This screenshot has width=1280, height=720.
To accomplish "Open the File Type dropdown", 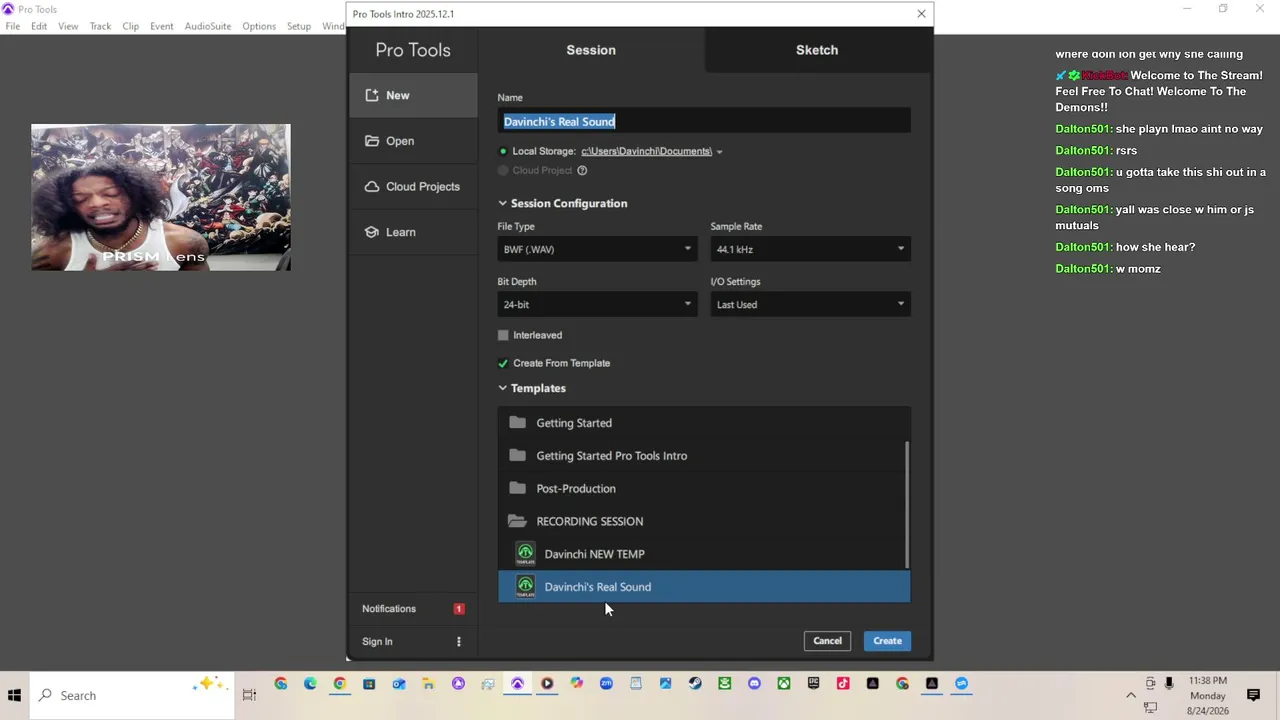I will (596, 249).
